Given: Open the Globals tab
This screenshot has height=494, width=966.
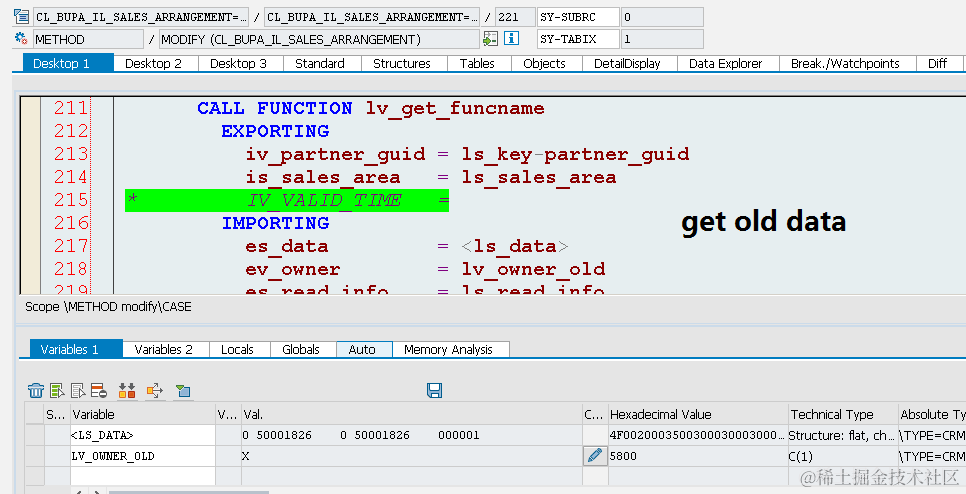Looking at the screenshot, I should (x=301, y=349).
